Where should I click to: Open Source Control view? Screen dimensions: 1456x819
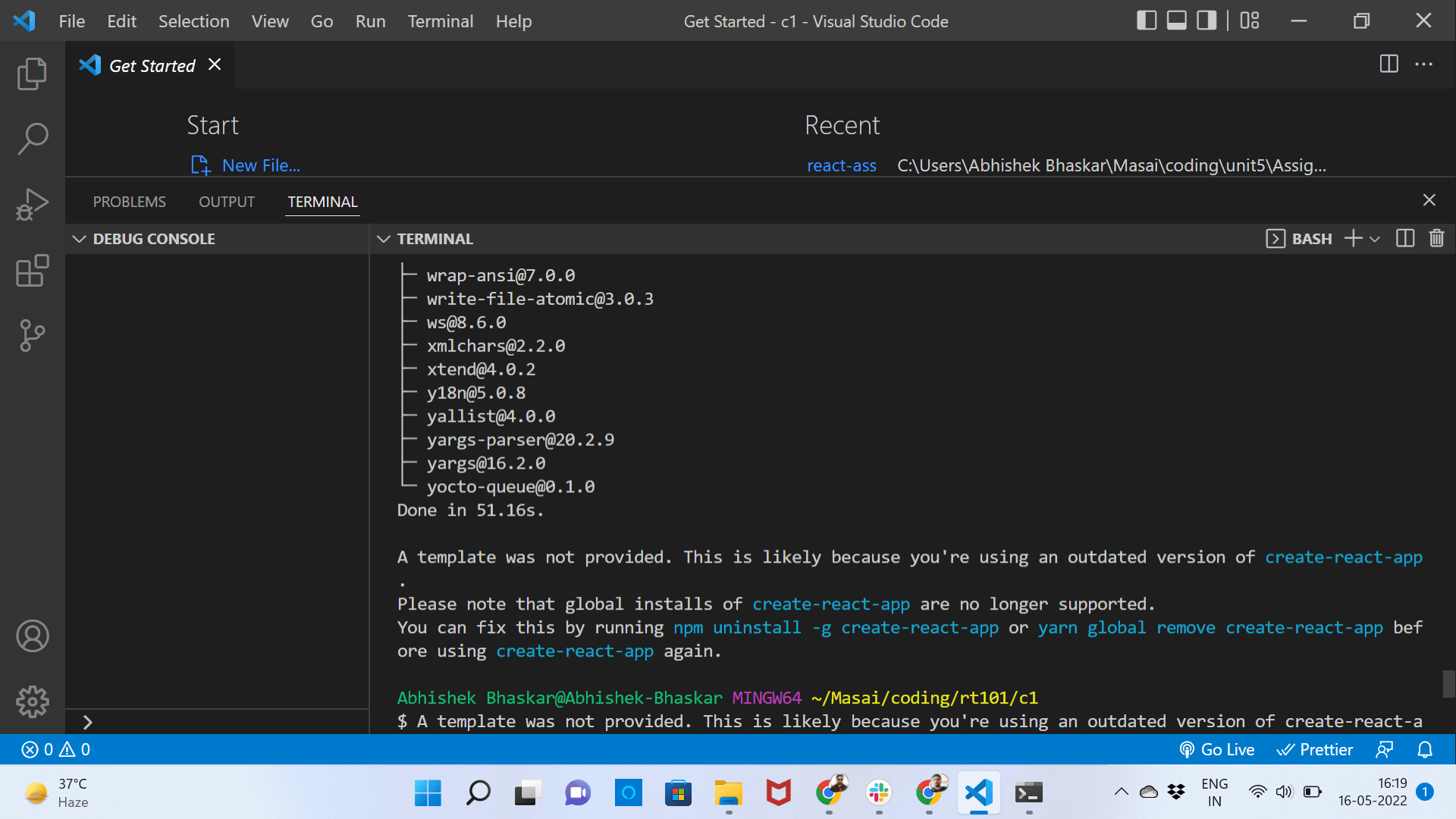click(31, 335)
